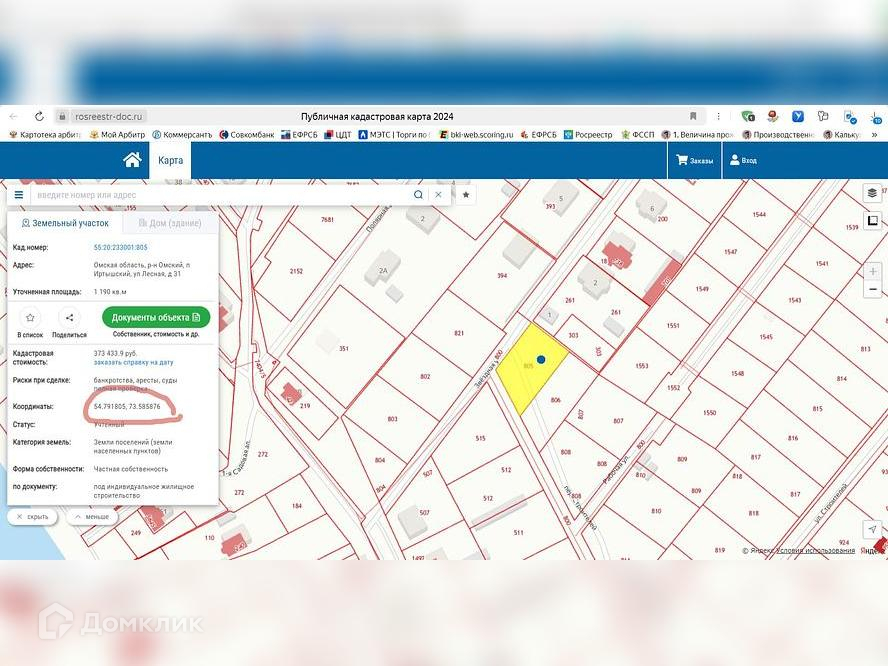
Task: Share the parcel with the share icon
Action: (x=69, y=318)
